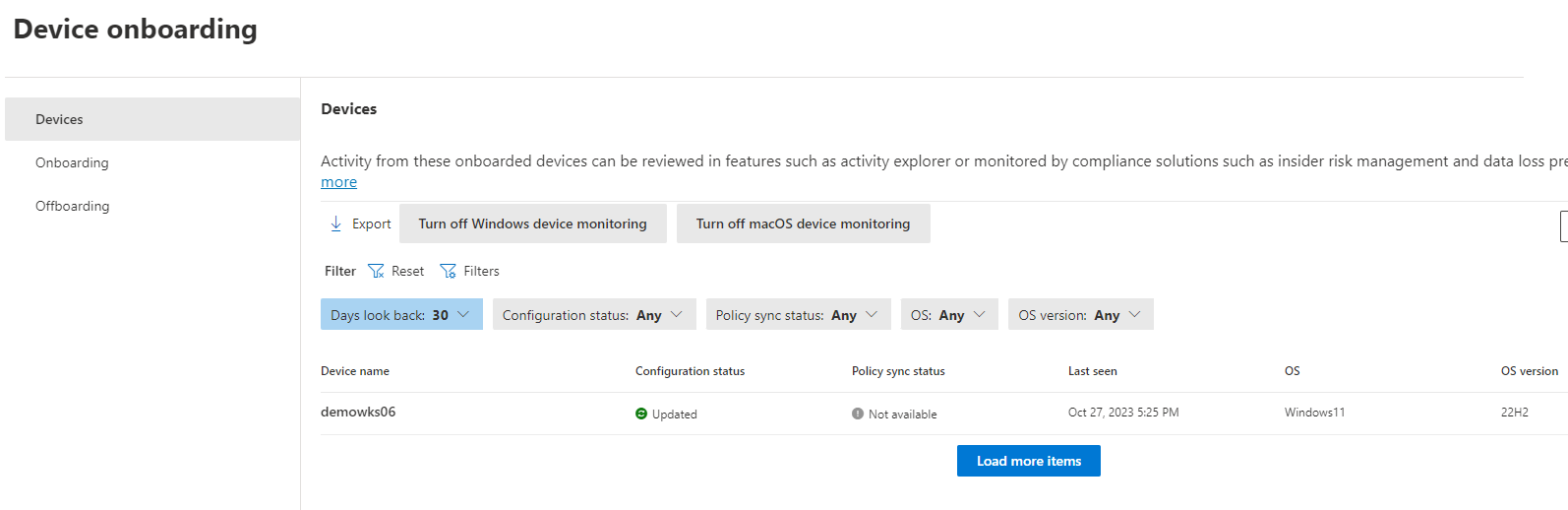The height and width of the screenshot is (510, 1568).
Task: Click the Export download arrow icon
Action: (335, 223)
